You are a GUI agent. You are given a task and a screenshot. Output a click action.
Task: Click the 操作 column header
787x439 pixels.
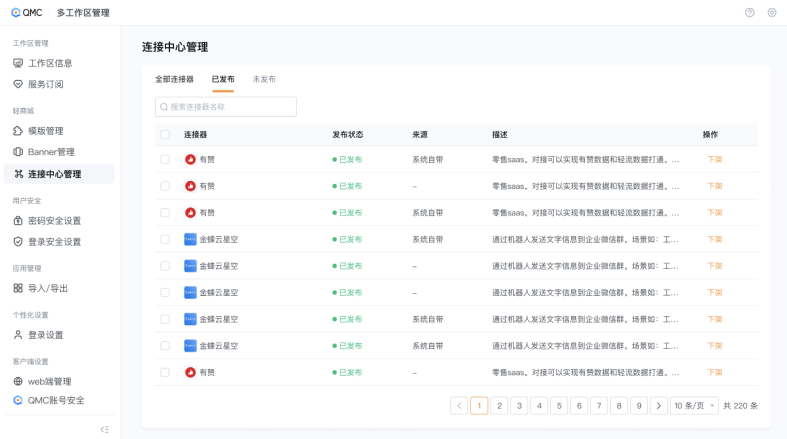point(710,134)
